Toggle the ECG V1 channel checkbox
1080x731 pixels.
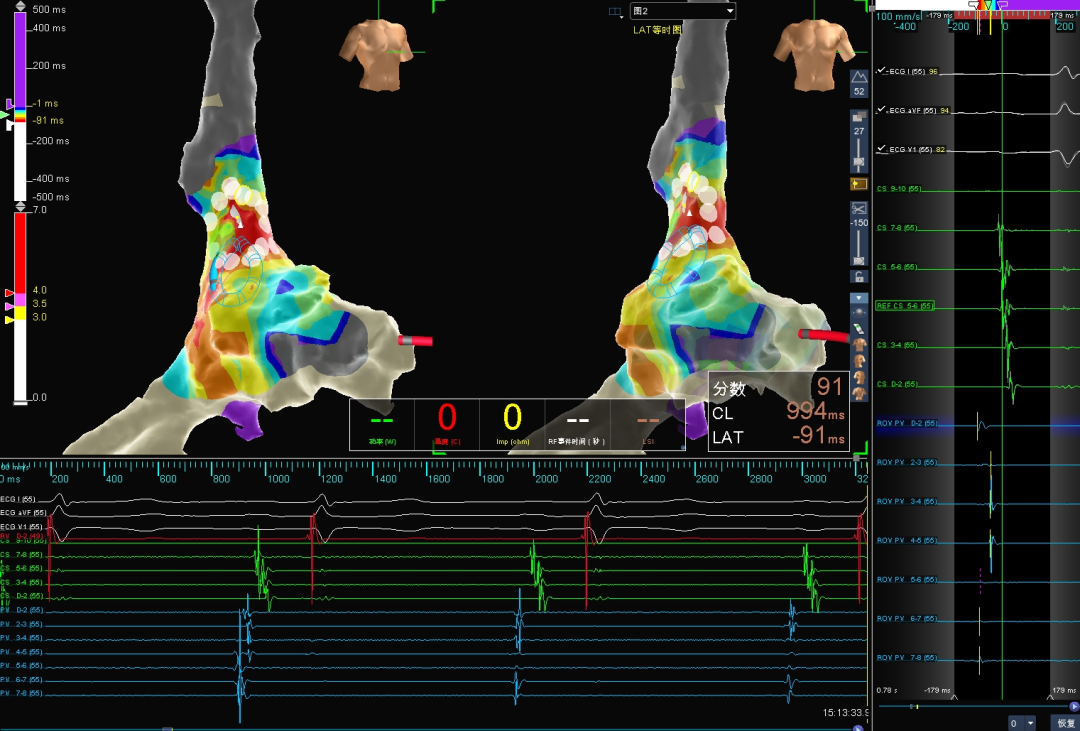click(880, 148)
